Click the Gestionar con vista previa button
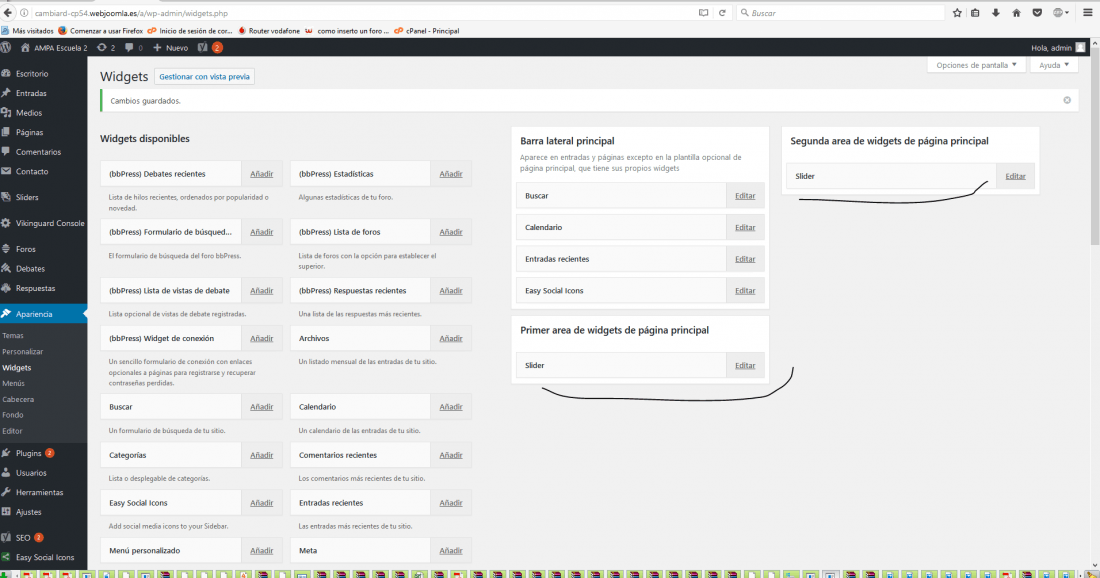The height and width of the screenshot is (578, 1100). pos(204,76)
